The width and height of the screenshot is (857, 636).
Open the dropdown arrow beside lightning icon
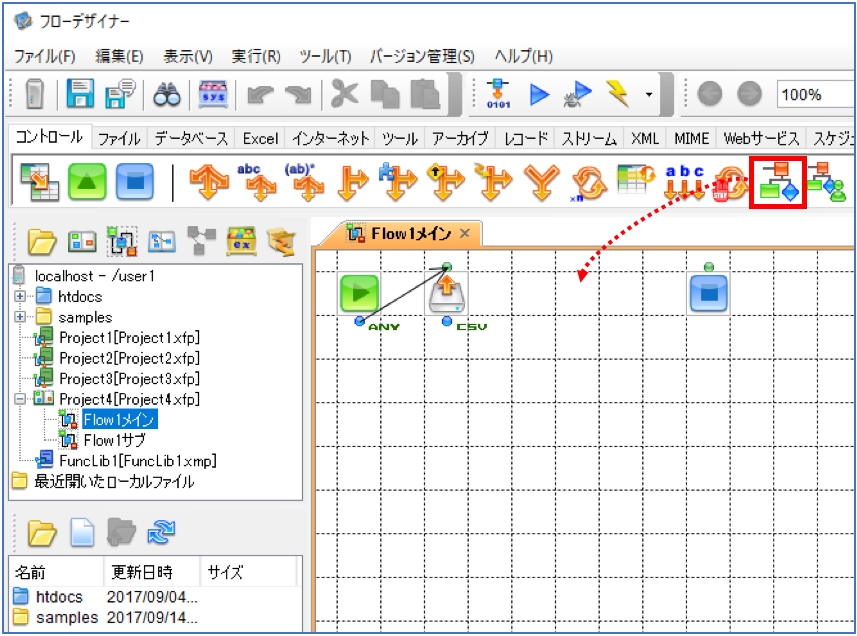pos(649,95)
